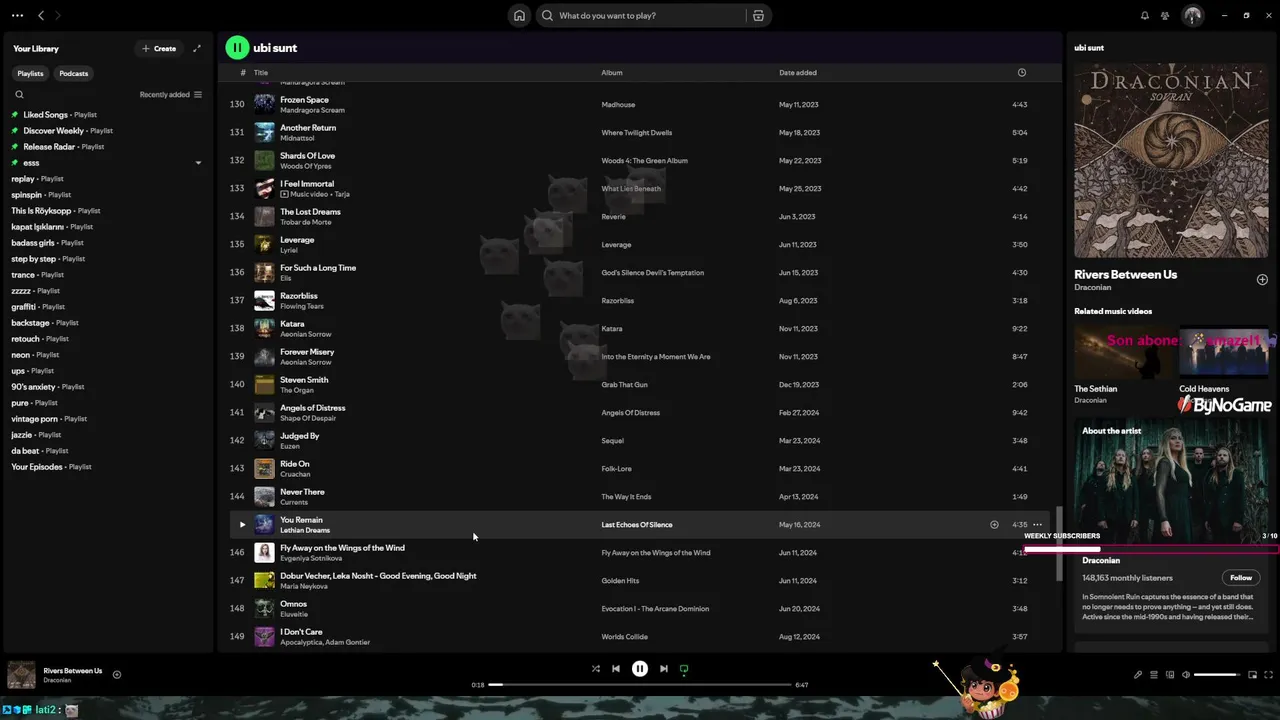Click the Create button
The image size is (1280, 720).
[x=159, y=48]
